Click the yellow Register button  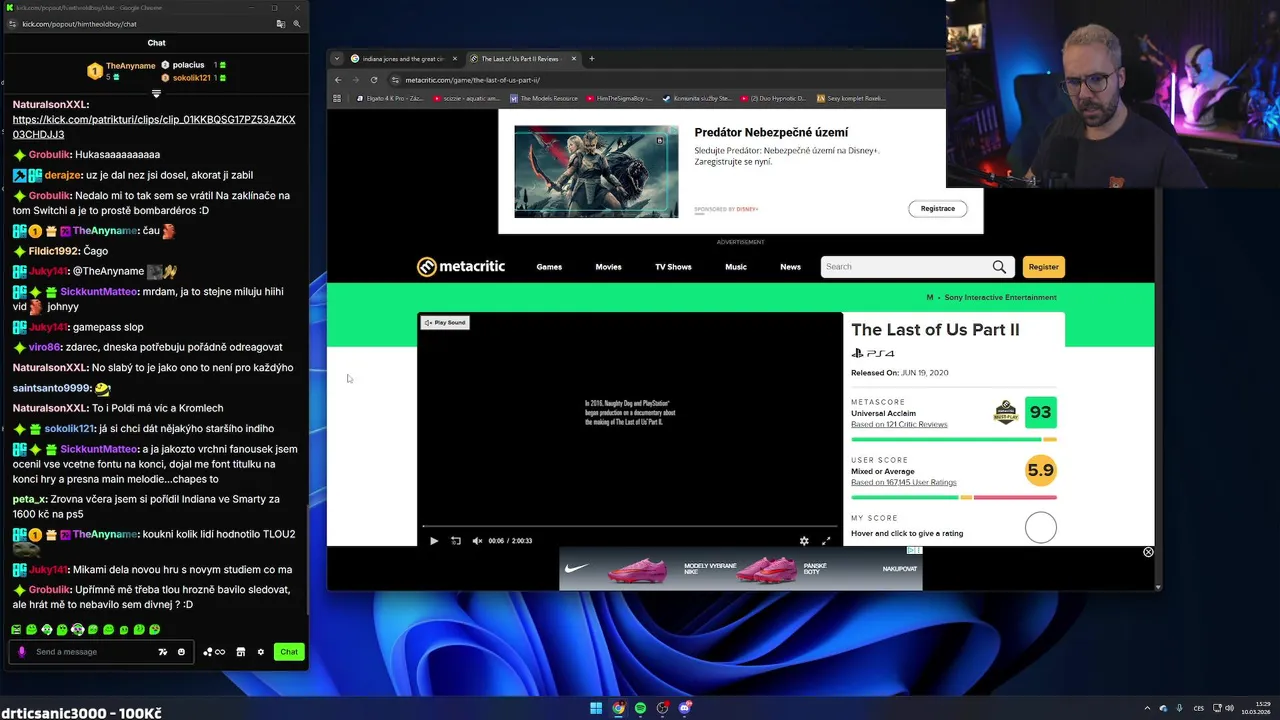pyautogui.click(x=1043, y=267)
